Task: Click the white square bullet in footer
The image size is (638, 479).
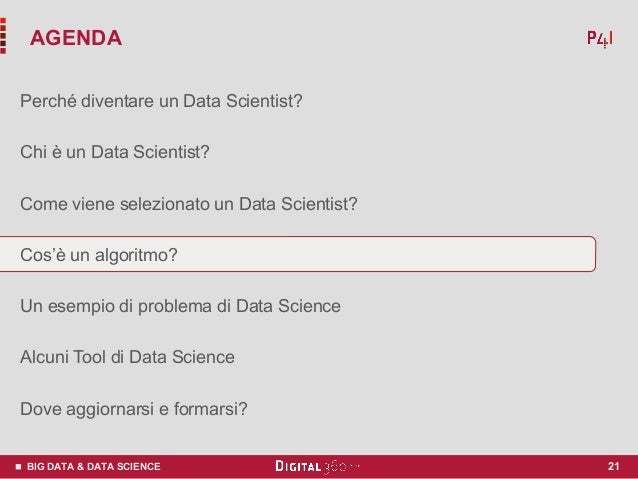Action: (18, 466)
